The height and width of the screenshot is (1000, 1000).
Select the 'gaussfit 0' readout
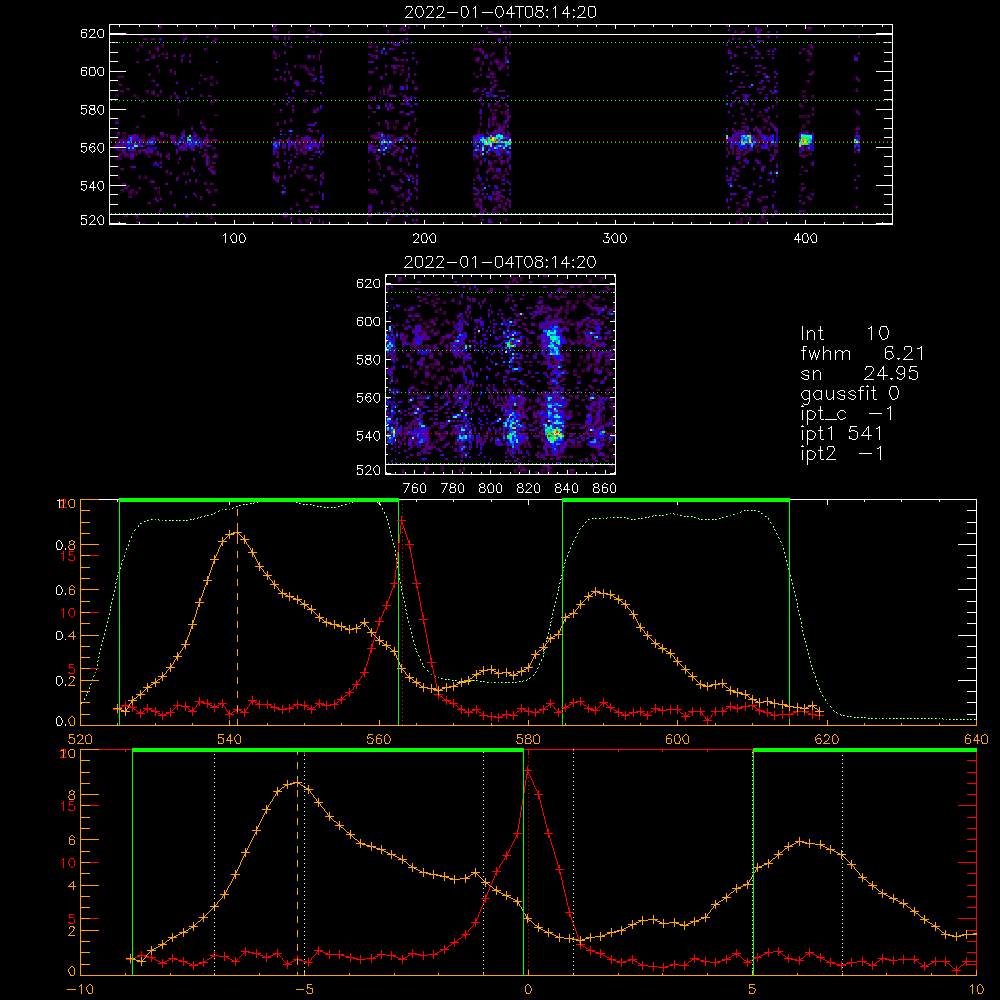click(850, 393)
